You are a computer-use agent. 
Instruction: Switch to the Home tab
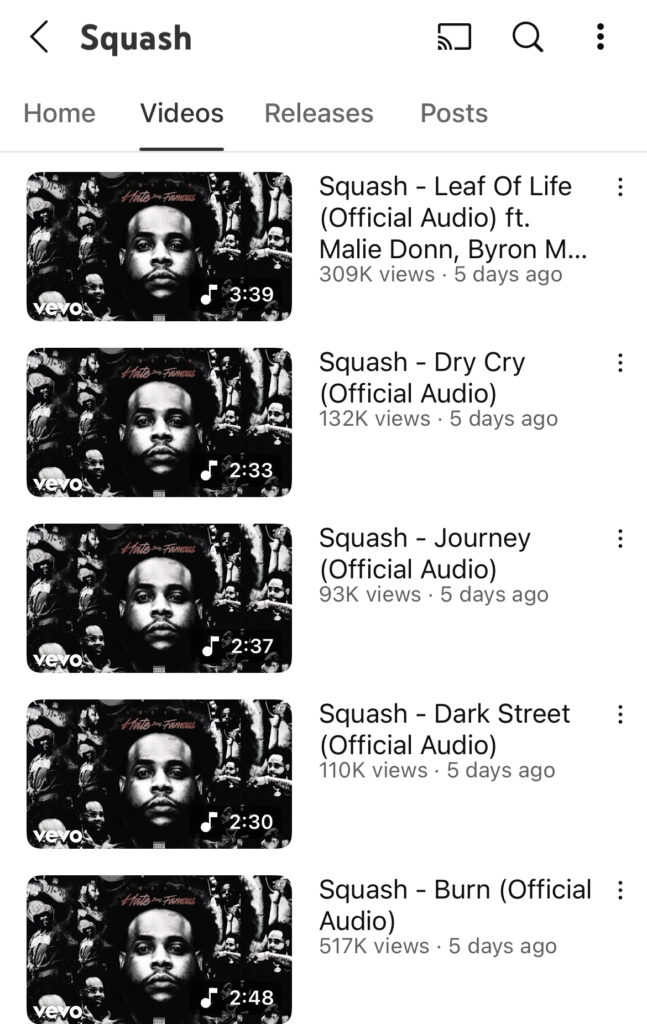(x=59, y=114)
